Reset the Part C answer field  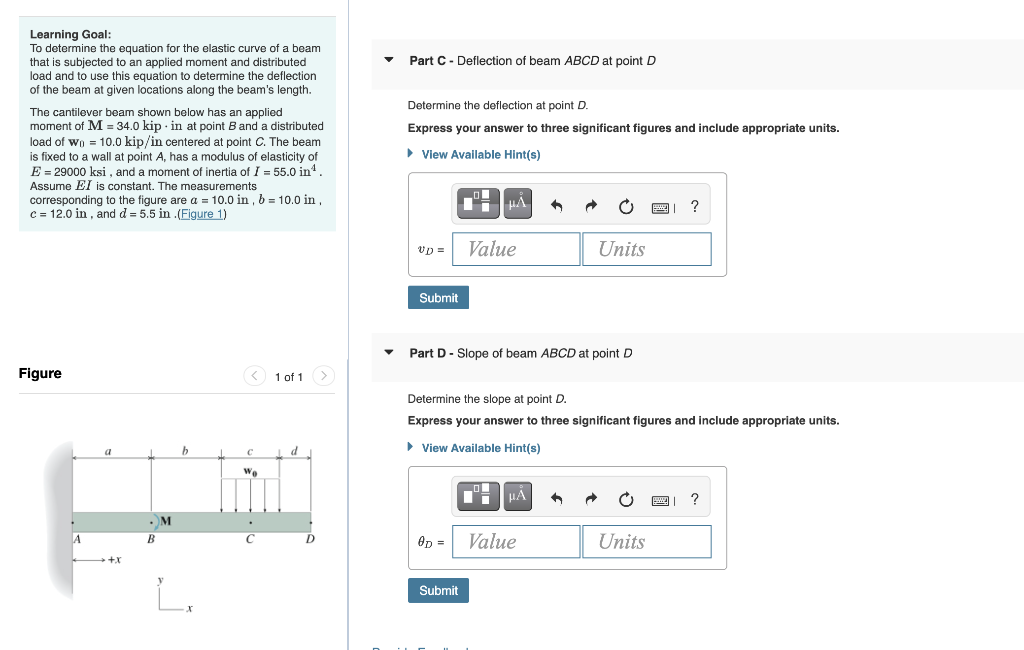point(625,203)
